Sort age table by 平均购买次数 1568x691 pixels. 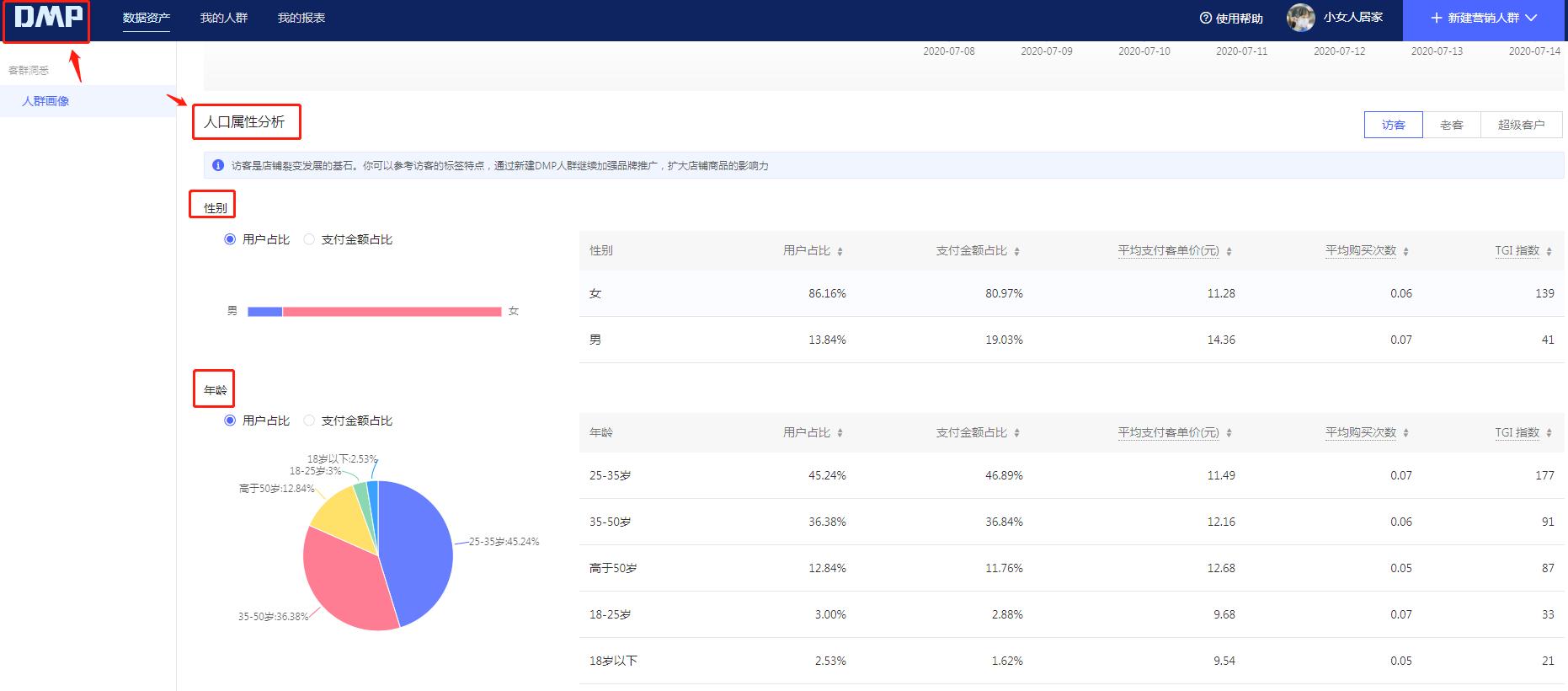tap(1405, 433)
